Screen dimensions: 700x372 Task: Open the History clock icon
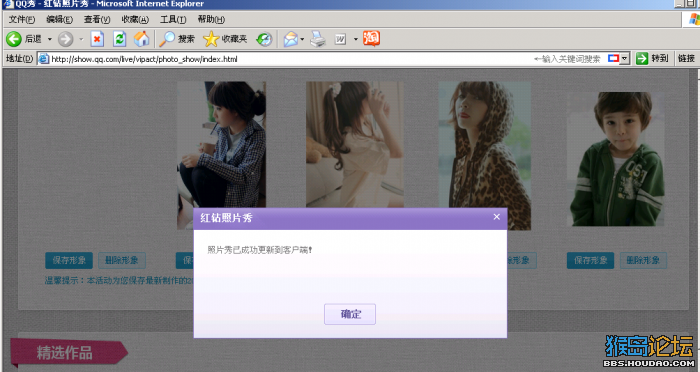tap(264, 39)
